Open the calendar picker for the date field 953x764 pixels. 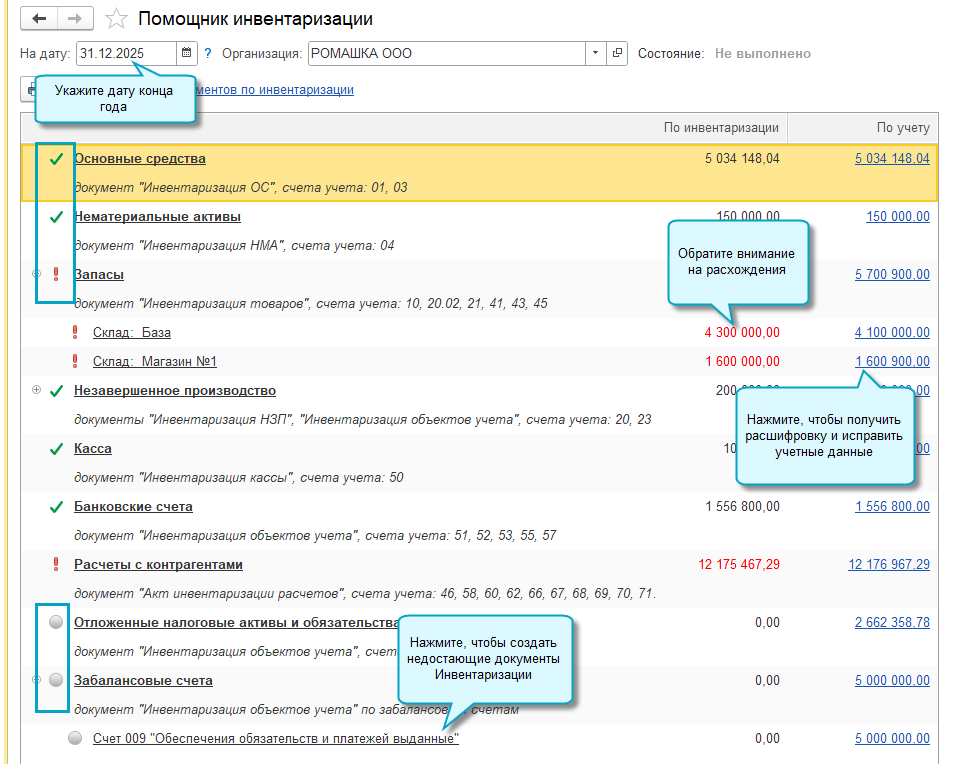(186, 55)
